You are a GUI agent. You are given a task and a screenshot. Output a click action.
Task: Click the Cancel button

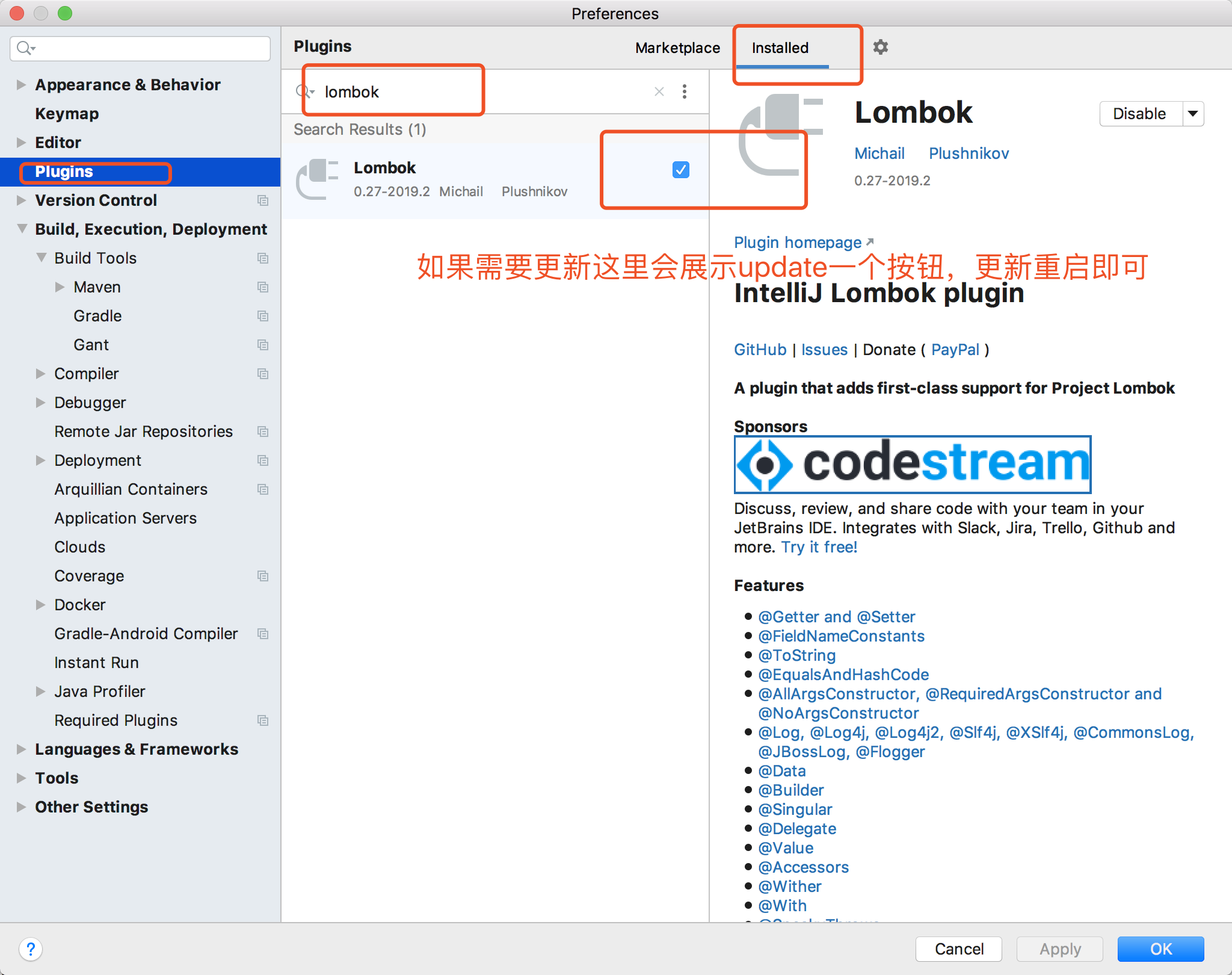(x=959, y=949)
